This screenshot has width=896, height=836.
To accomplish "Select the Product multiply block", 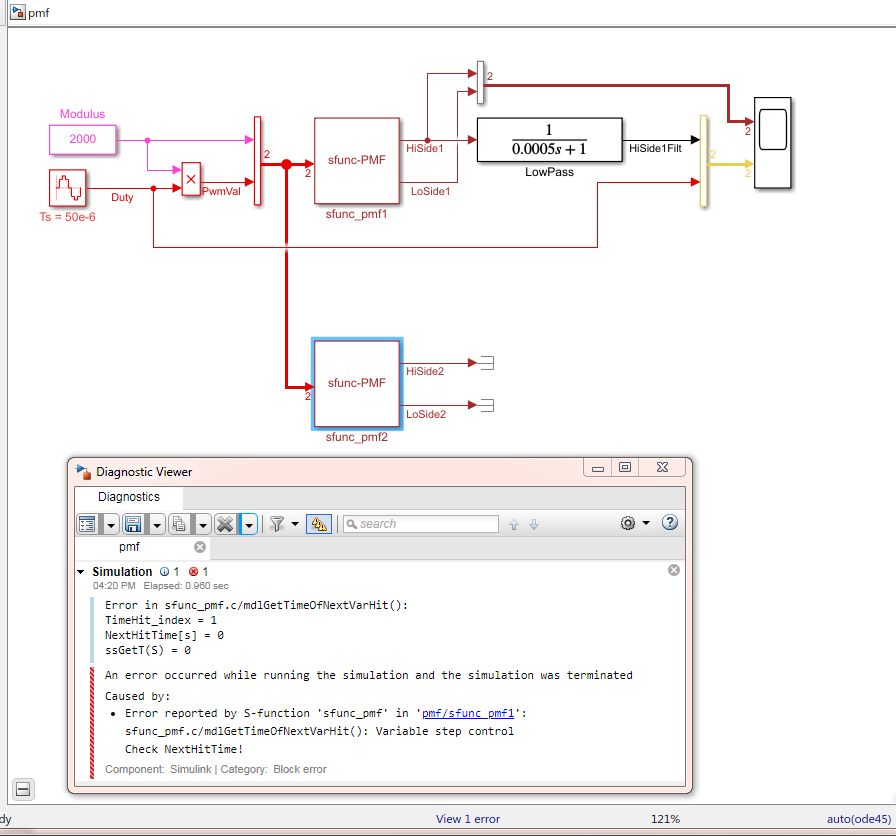I will coord(191,177).
